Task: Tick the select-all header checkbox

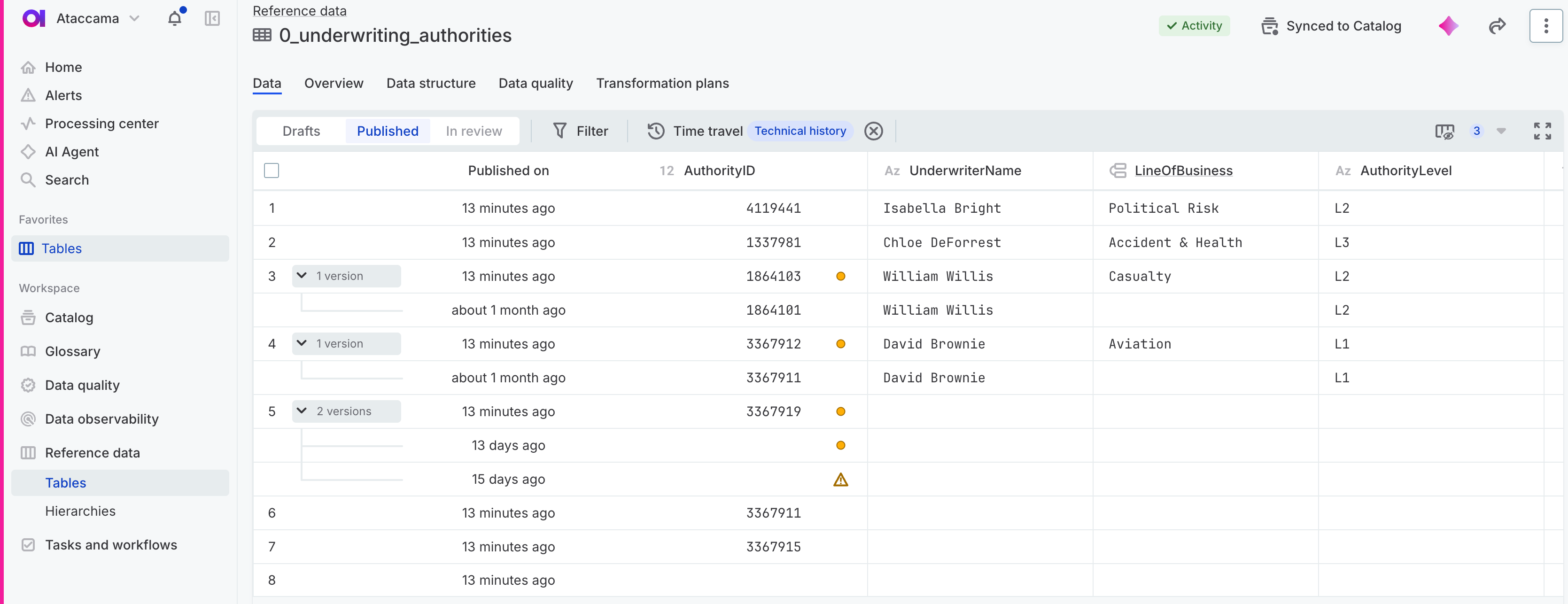Action: click(x=272, y=170)
